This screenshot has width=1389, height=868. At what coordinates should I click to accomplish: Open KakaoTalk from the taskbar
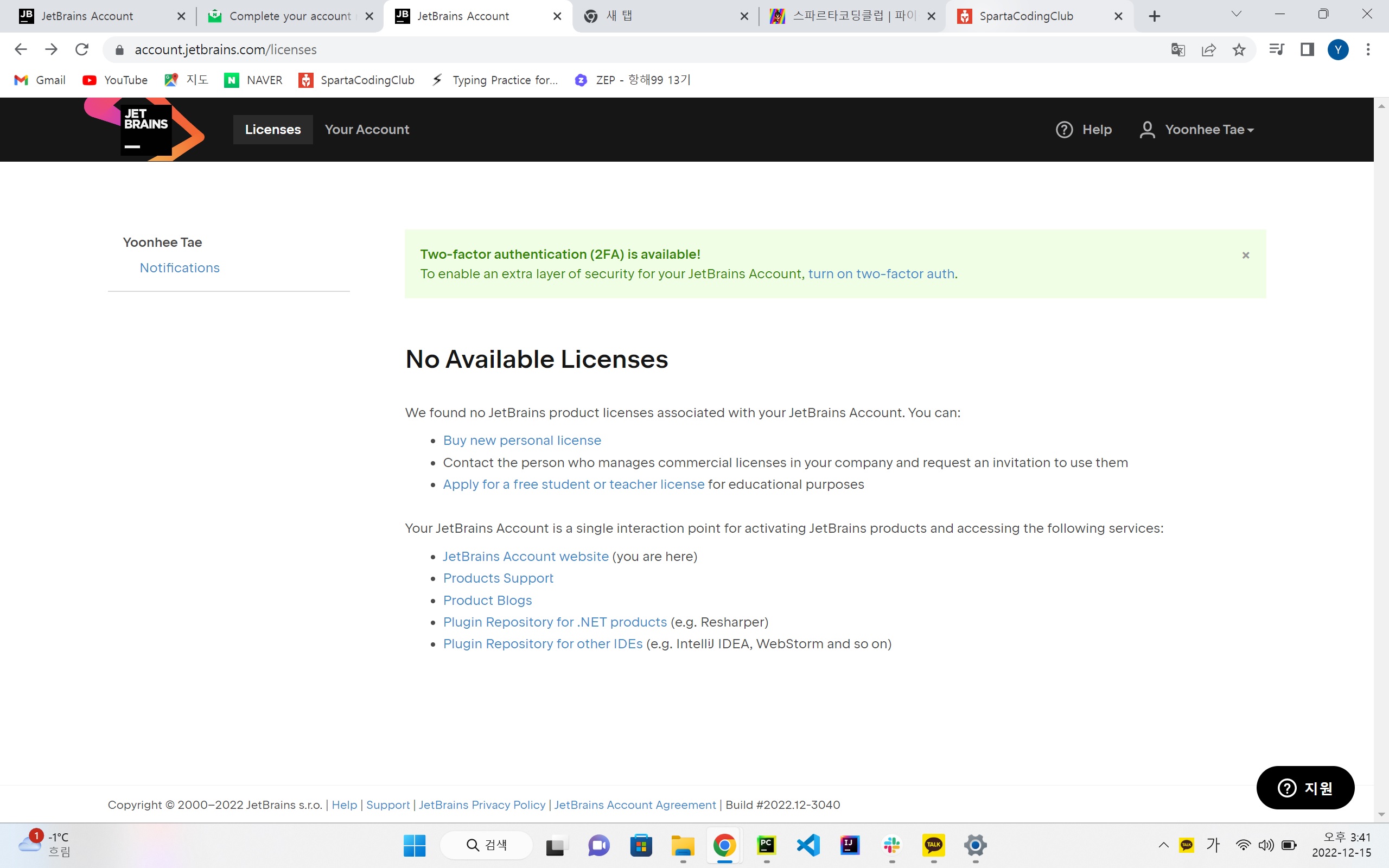click(x=934, y=845)
